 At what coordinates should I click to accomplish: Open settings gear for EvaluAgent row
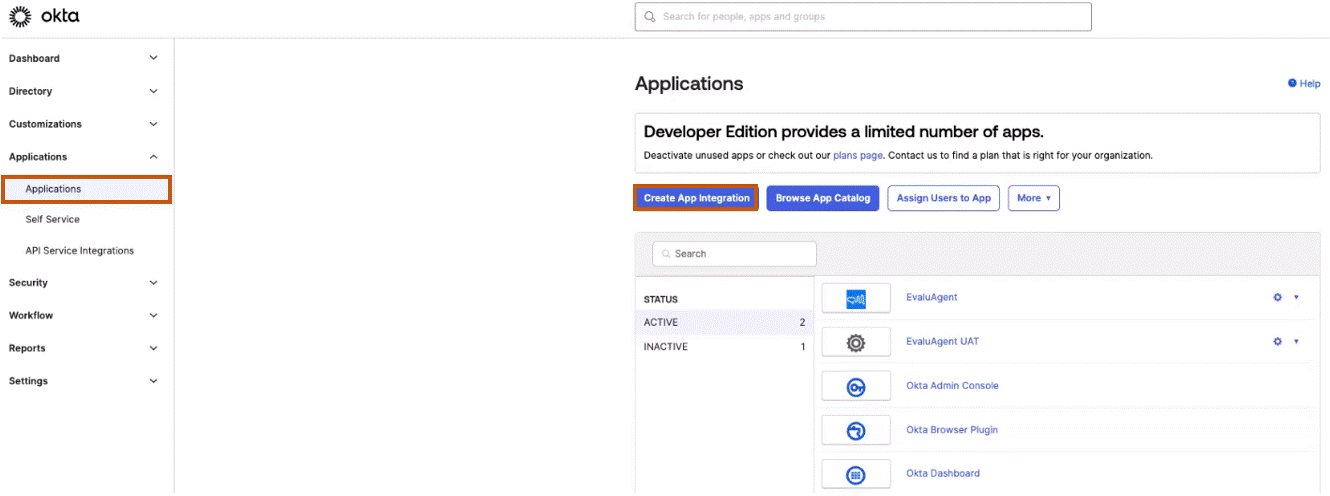(1277, 298)
